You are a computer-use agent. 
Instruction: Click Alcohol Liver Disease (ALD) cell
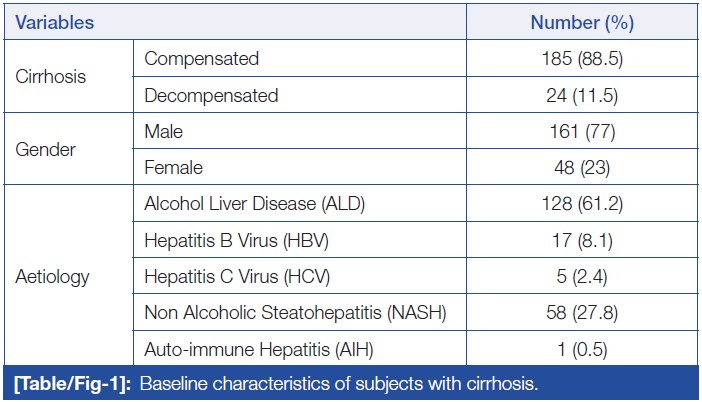click(x=255, y=206)
